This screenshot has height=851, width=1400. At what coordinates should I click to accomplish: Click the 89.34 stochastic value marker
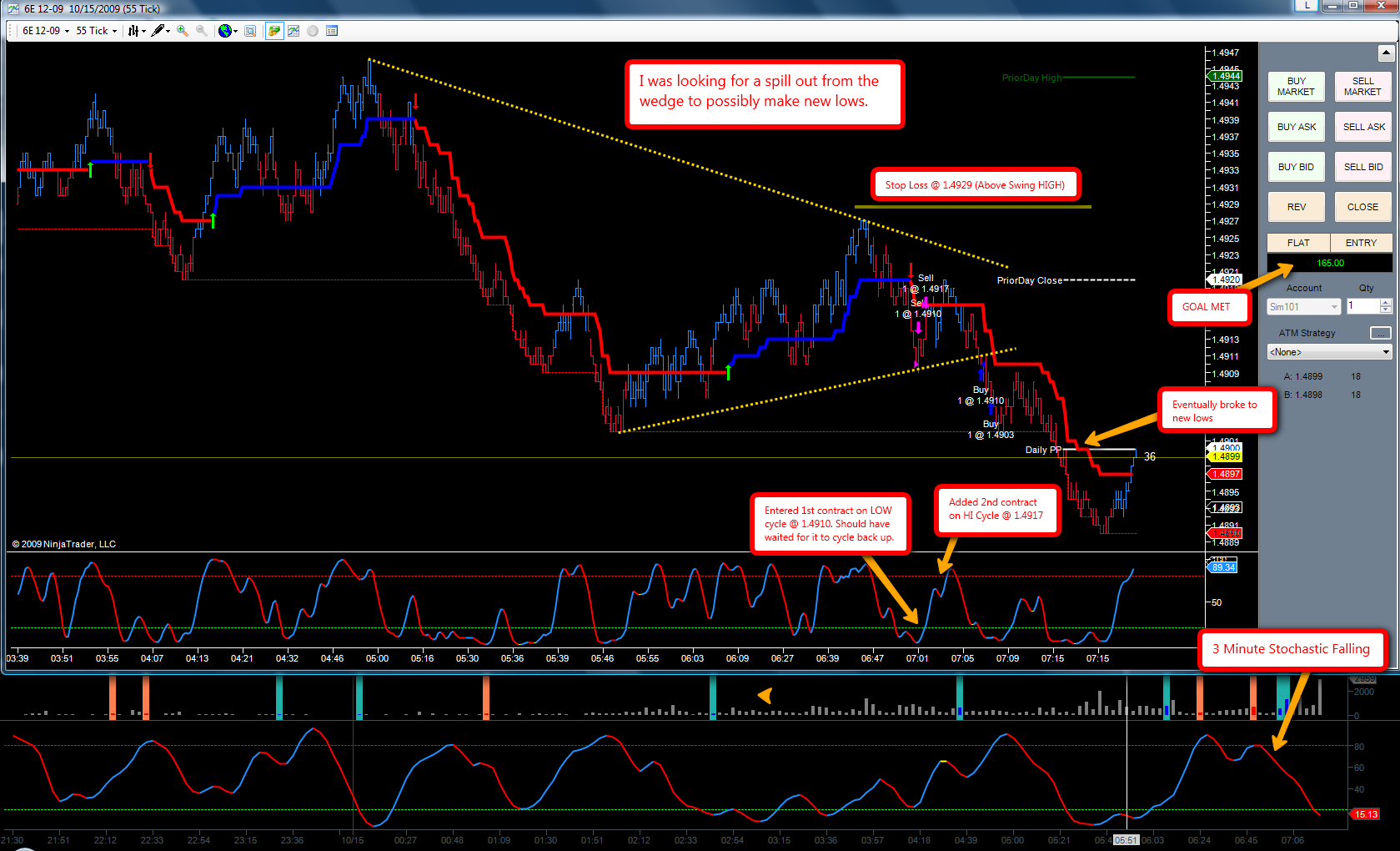click(1223, 567)
